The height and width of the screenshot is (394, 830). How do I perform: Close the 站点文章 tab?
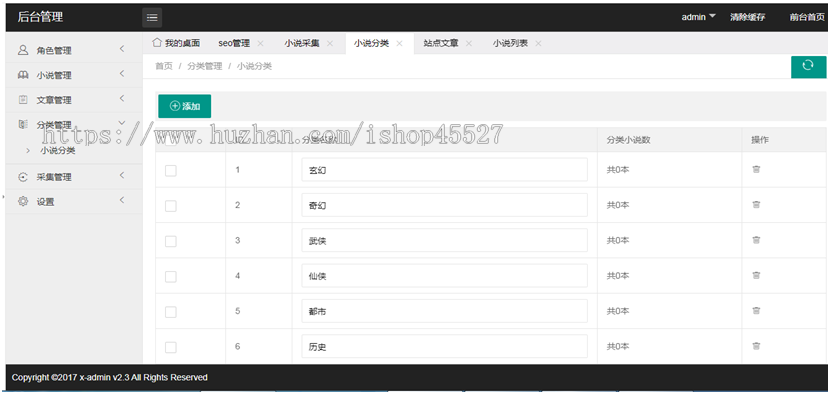468,43
